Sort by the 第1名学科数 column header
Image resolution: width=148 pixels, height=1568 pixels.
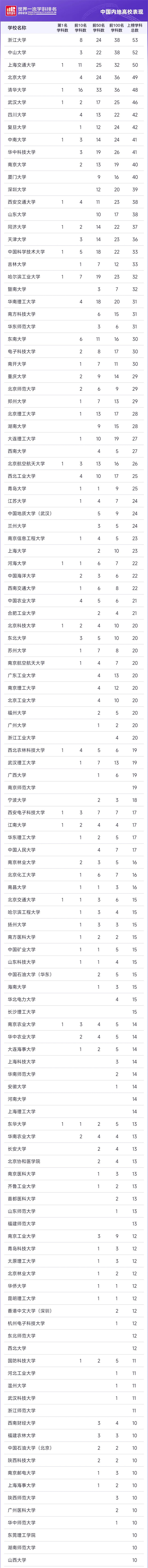tap(62, 28)
